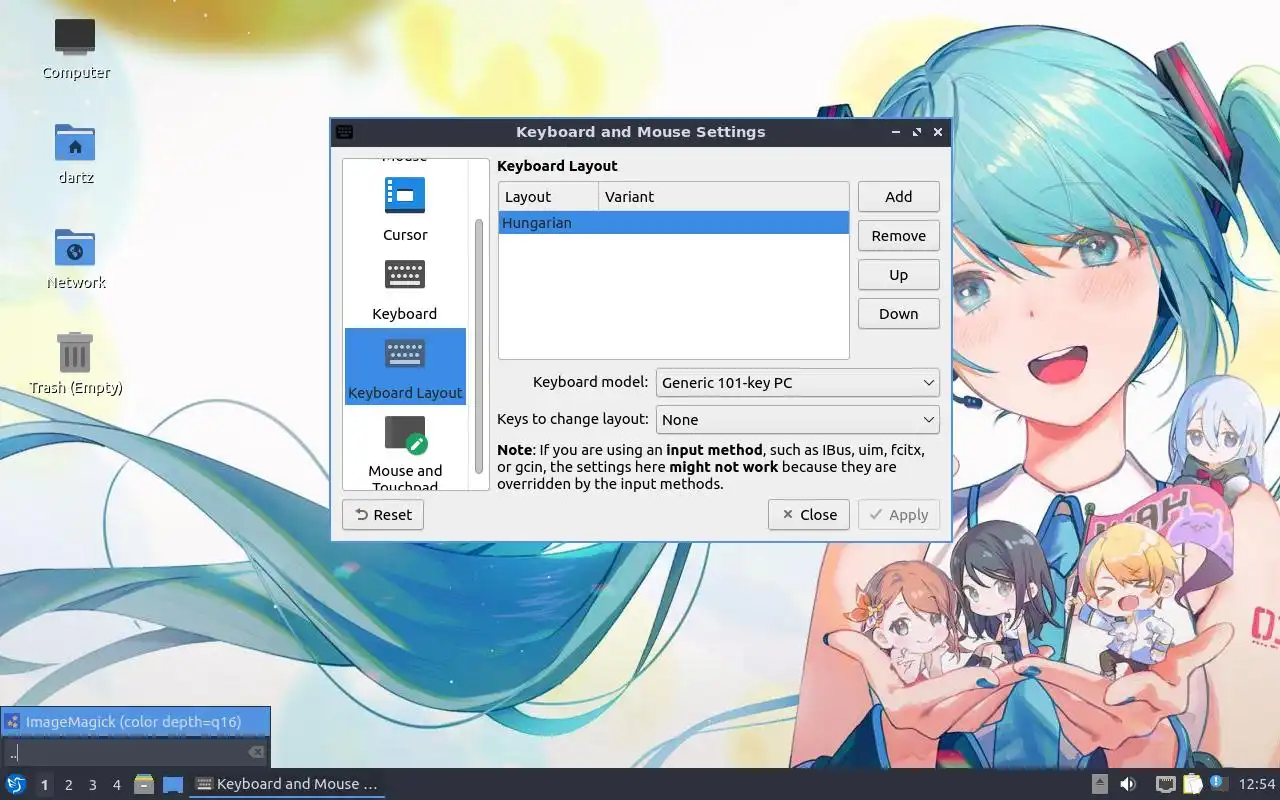The height and width of the screenshot is (800, 1280).
Task: Open the clipboard manager tray icon
Action: [x=1192, y=784]
